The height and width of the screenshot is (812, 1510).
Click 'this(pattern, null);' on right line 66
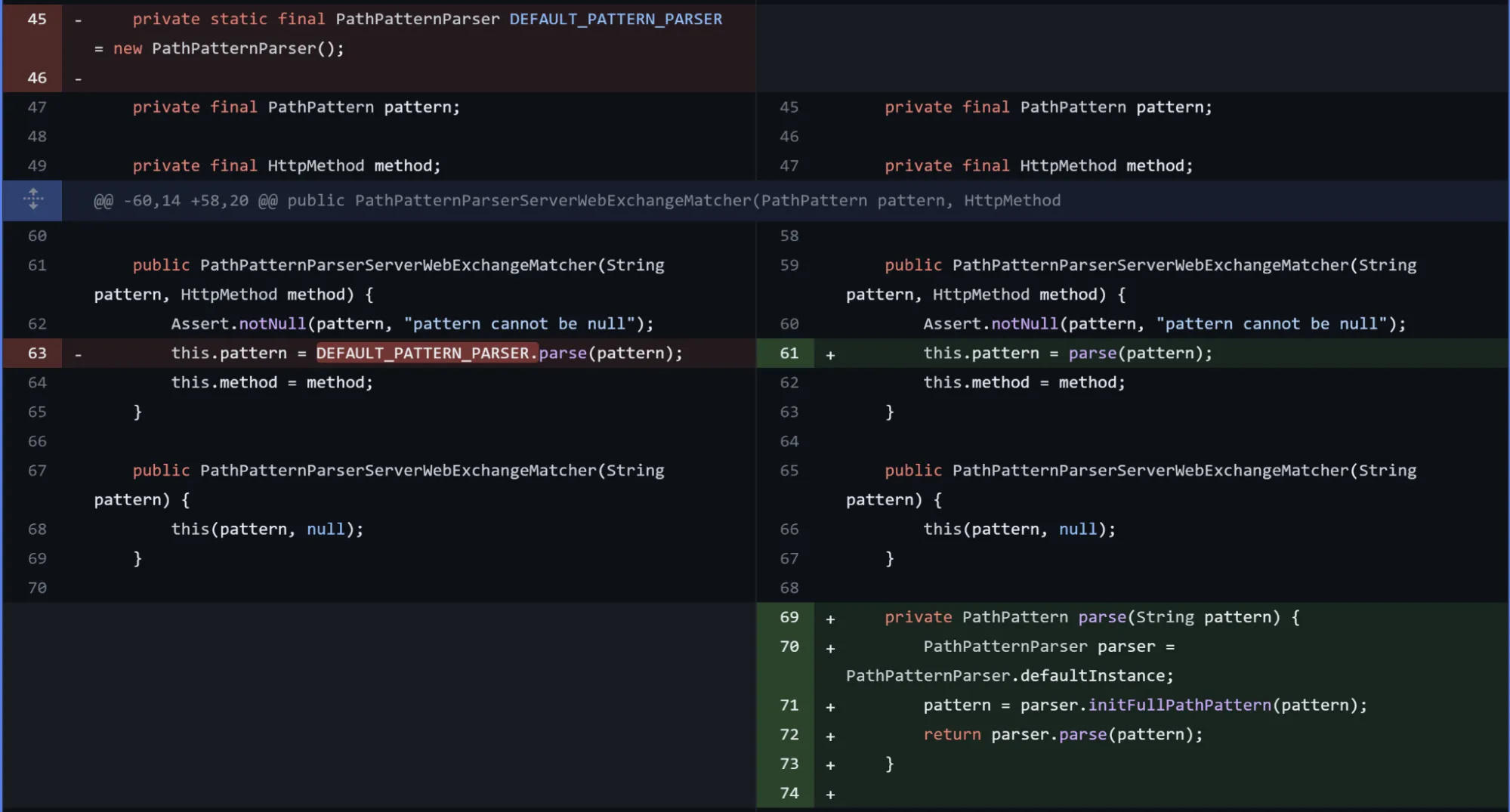pos(1020,529)
